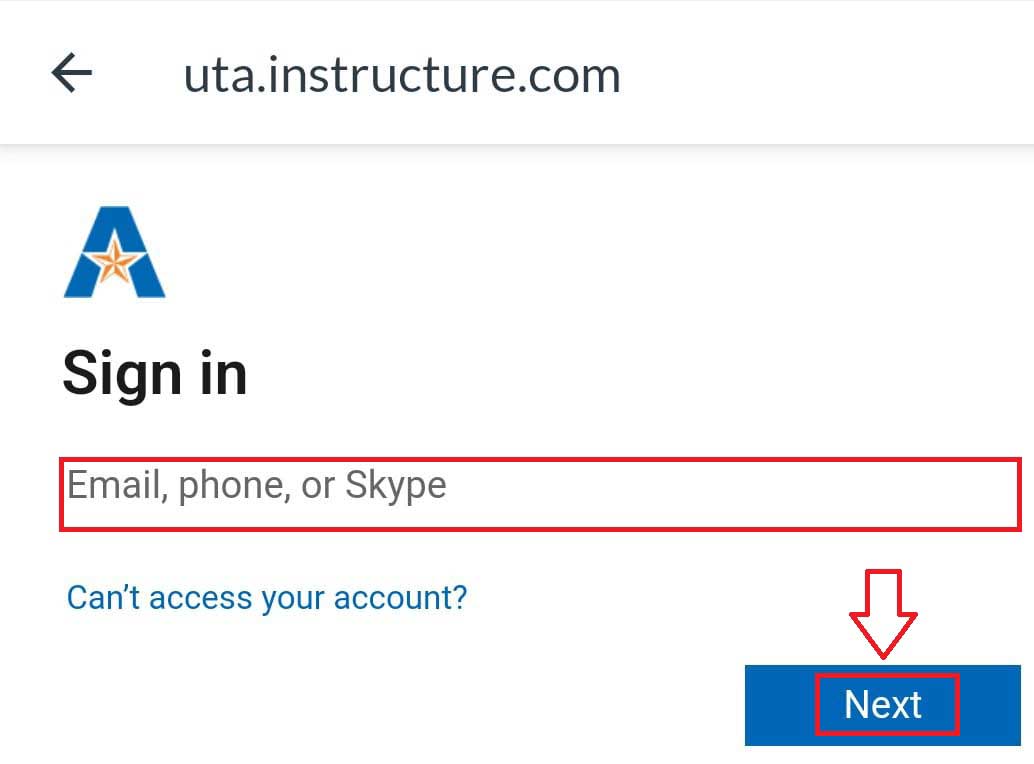
Task: Click the Sign in heading
Action: click(x=155, y=374)
